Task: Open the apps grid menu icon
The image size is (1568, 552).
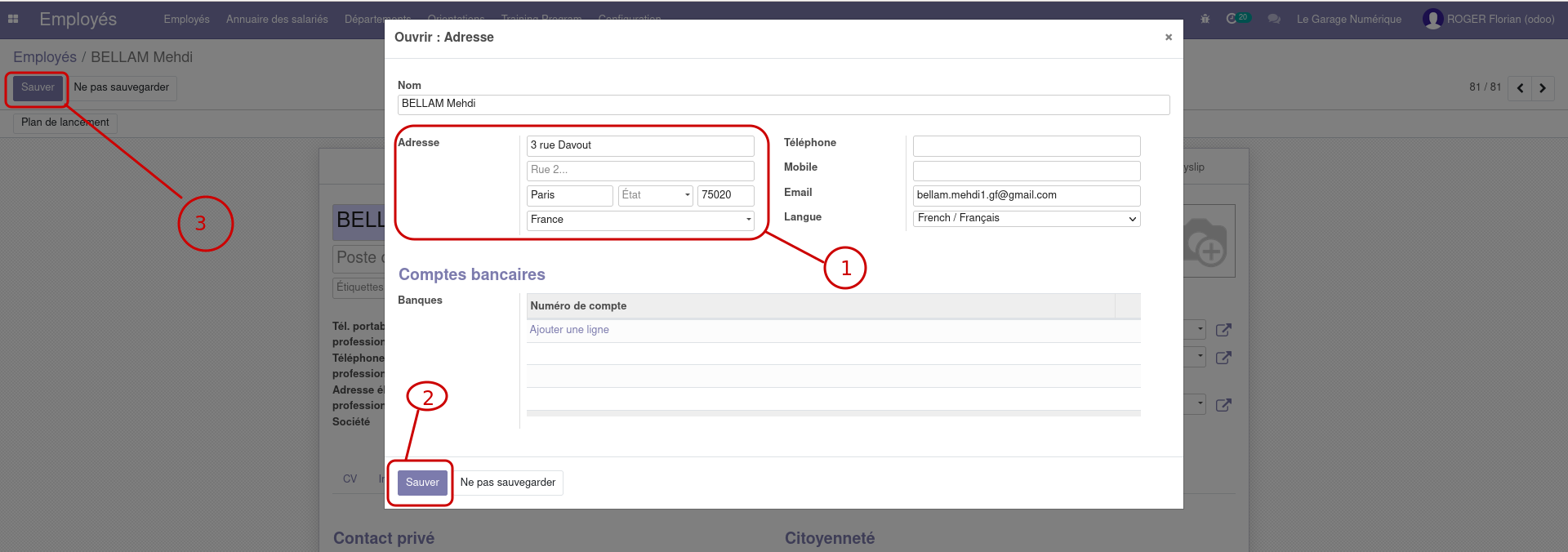Action: [x=13, y=19]
